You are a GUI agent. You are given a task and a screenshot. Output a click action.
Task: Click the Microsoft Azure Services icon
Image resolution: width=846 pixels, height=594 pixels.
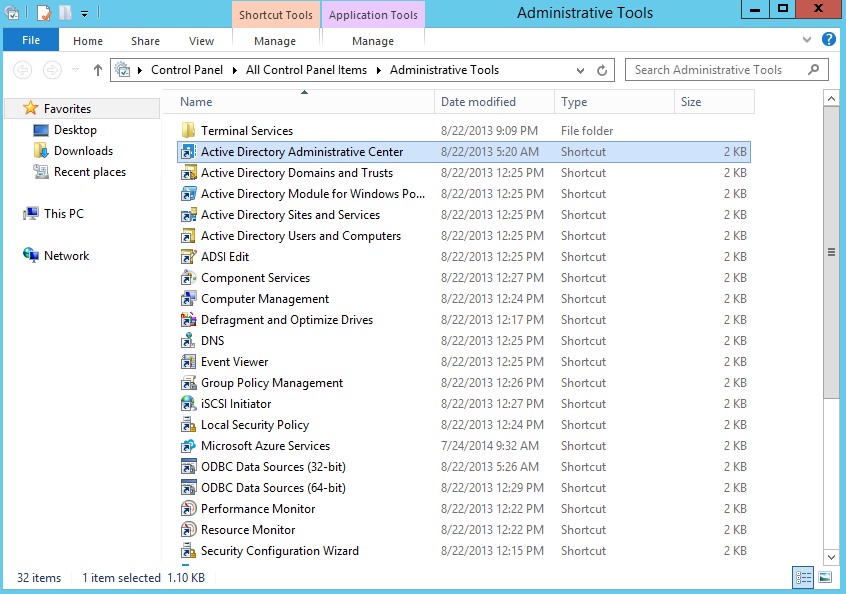coord(188,446)
